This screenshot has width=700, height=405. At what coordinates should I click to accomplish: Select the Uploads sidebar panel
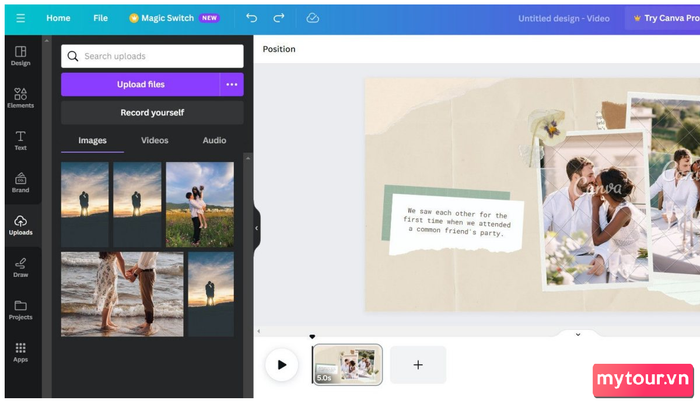21,225
